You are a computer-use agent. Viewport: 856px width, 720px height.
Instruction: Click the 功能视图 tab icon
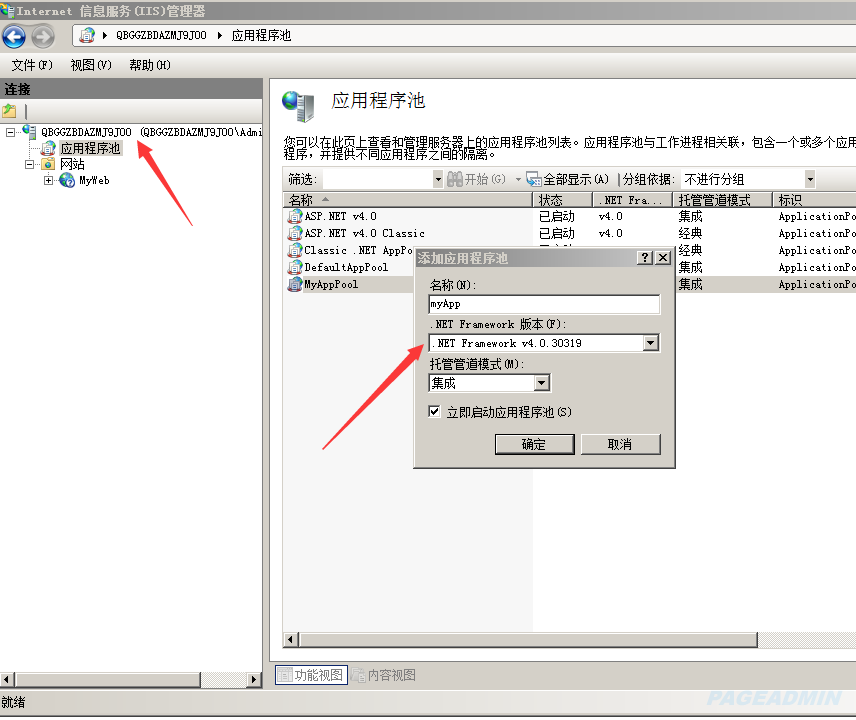click(284, 675)
